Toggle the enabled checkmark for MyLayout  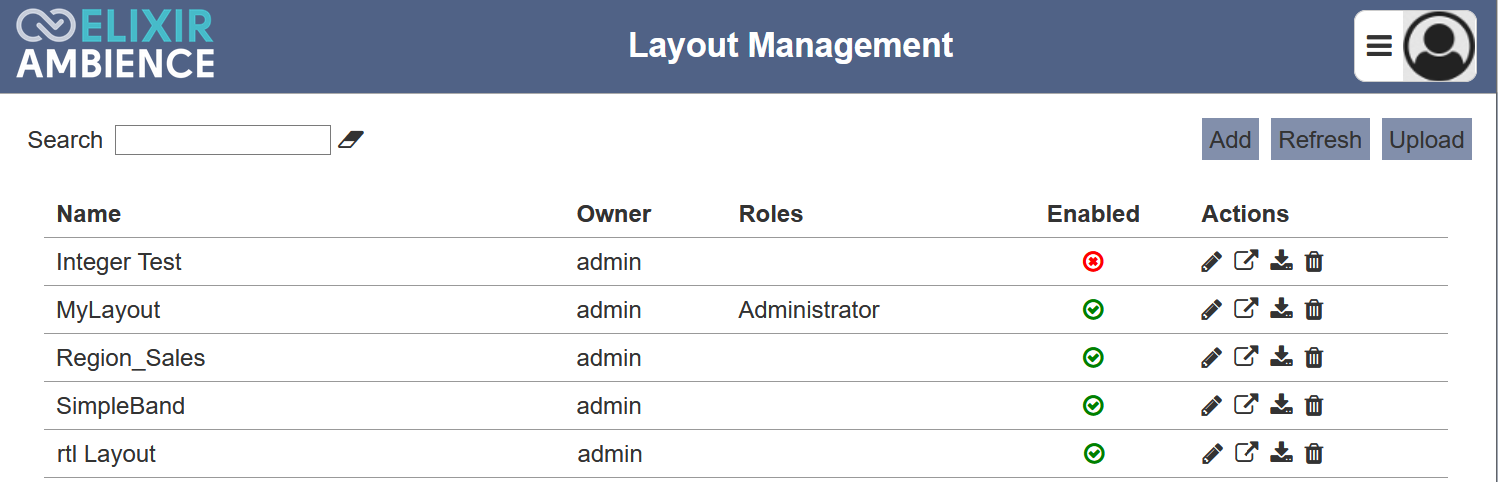[x=1093, y=310]
